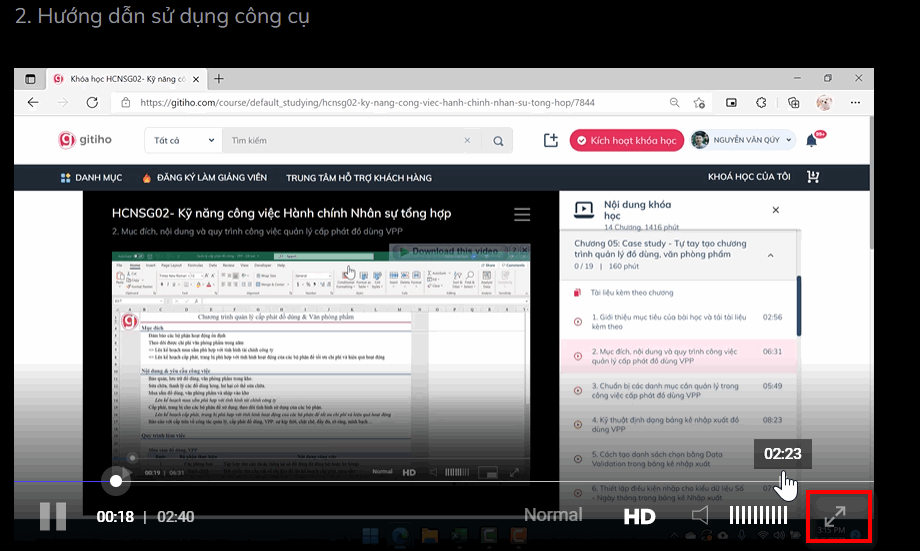Open Tài liệu kèm theo chương
920x551 pixels.
(632, 292)
